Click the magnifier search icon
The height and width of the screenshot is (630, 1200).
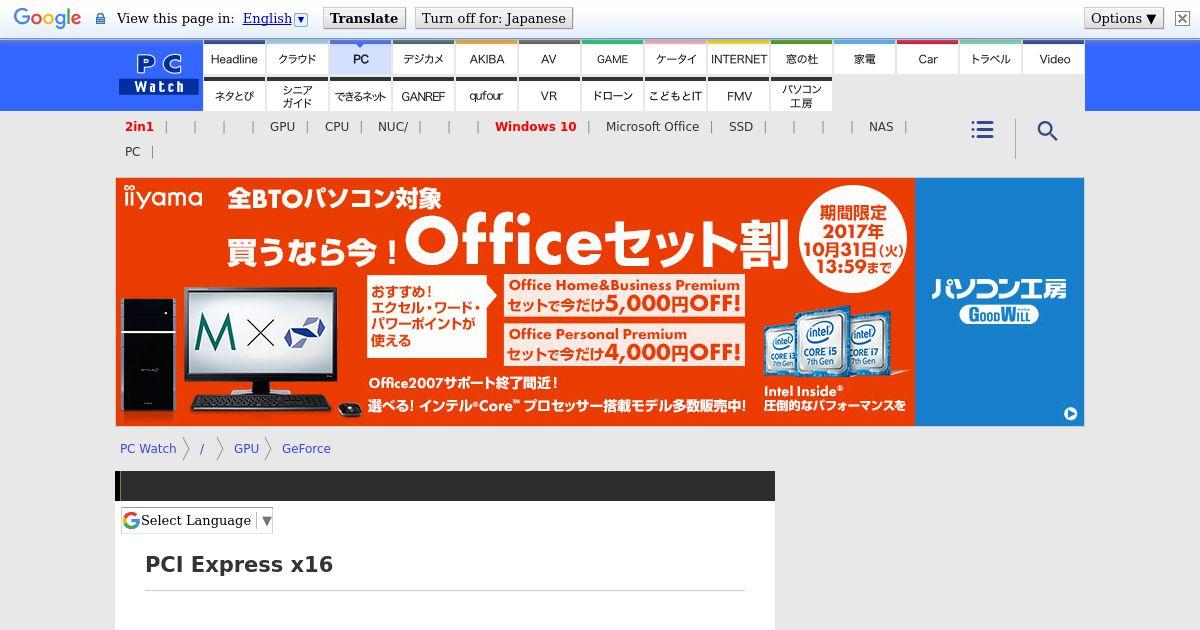point(1047,131)
